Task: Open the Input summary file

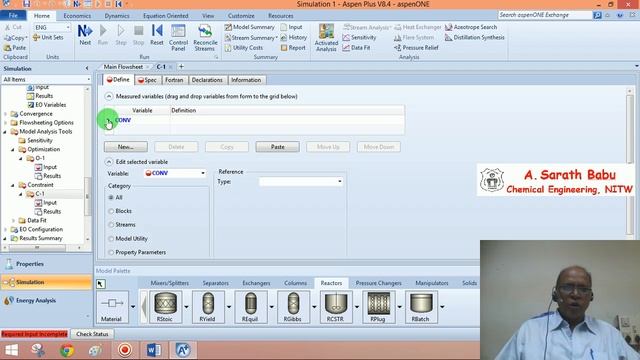Action: tap(291, 27)
